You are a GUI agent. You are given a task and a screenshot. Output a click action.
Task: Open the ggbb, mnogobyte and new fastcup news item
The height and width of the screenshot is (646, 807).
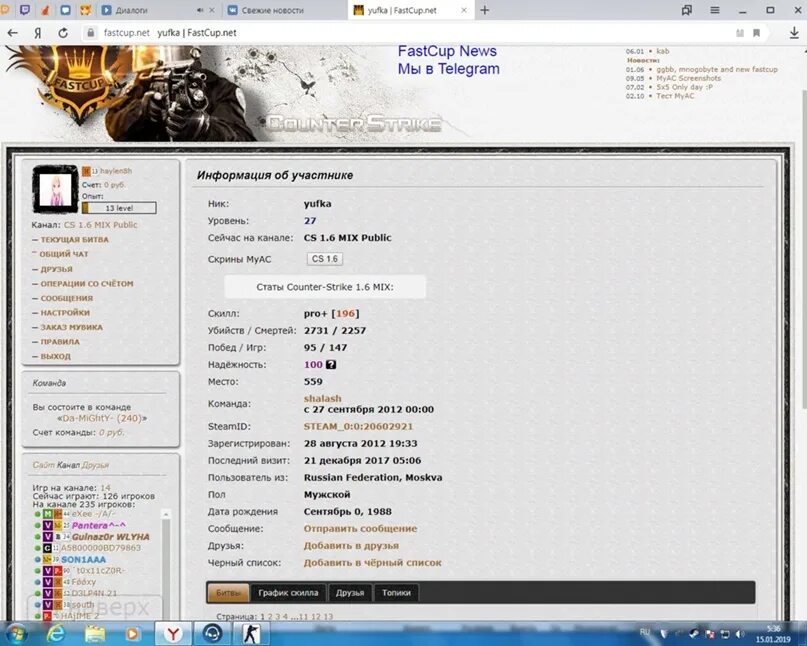(716, 69)
